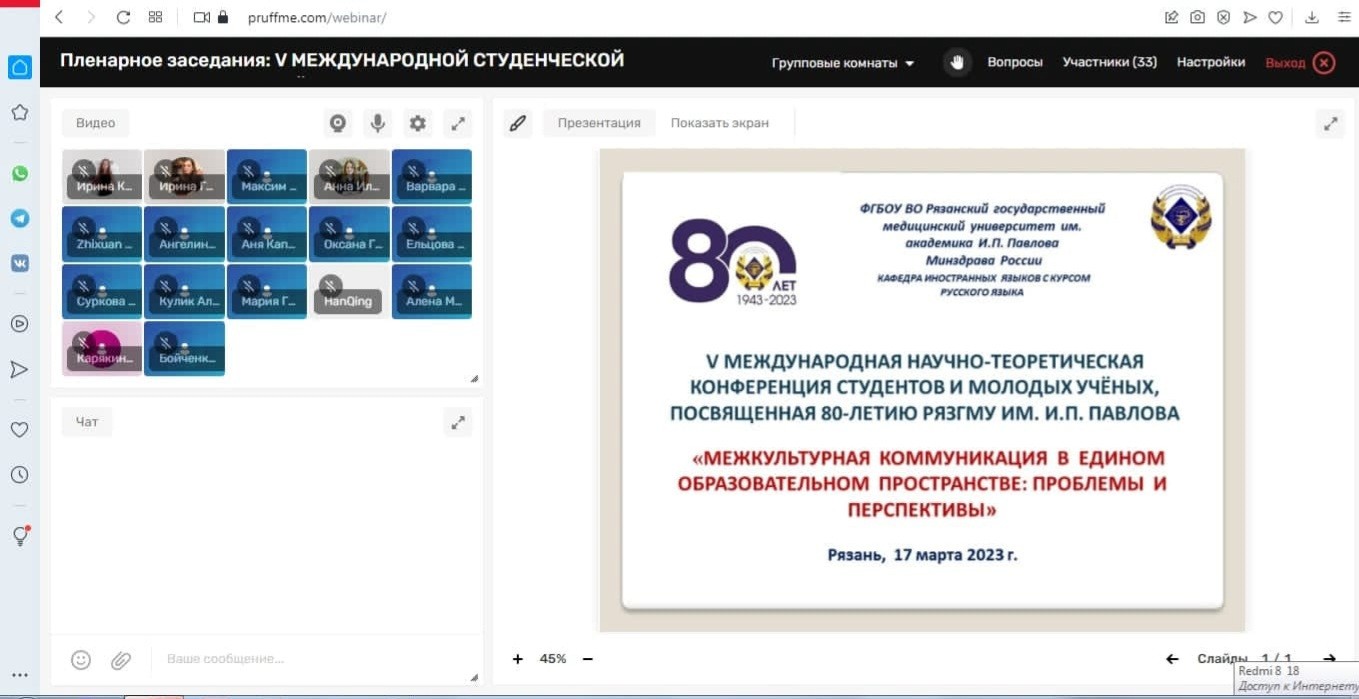
Task: Toggle your webcam on
Action: [x=338, y=123]
